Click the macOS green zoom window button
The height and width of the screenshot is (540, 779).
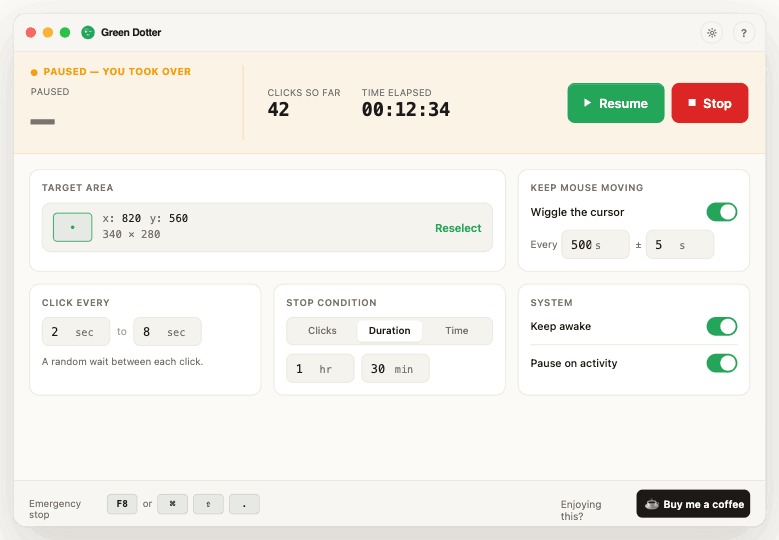point(65,32)
